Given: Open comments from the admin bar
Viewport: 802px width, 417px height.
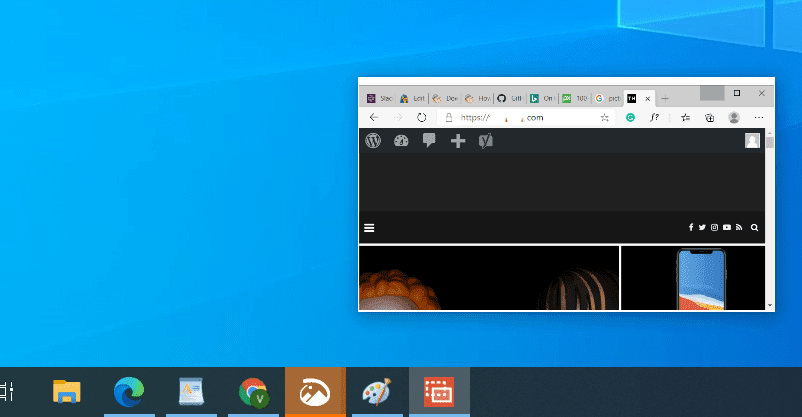Looking at the screenshot, I should coord(429,141).
